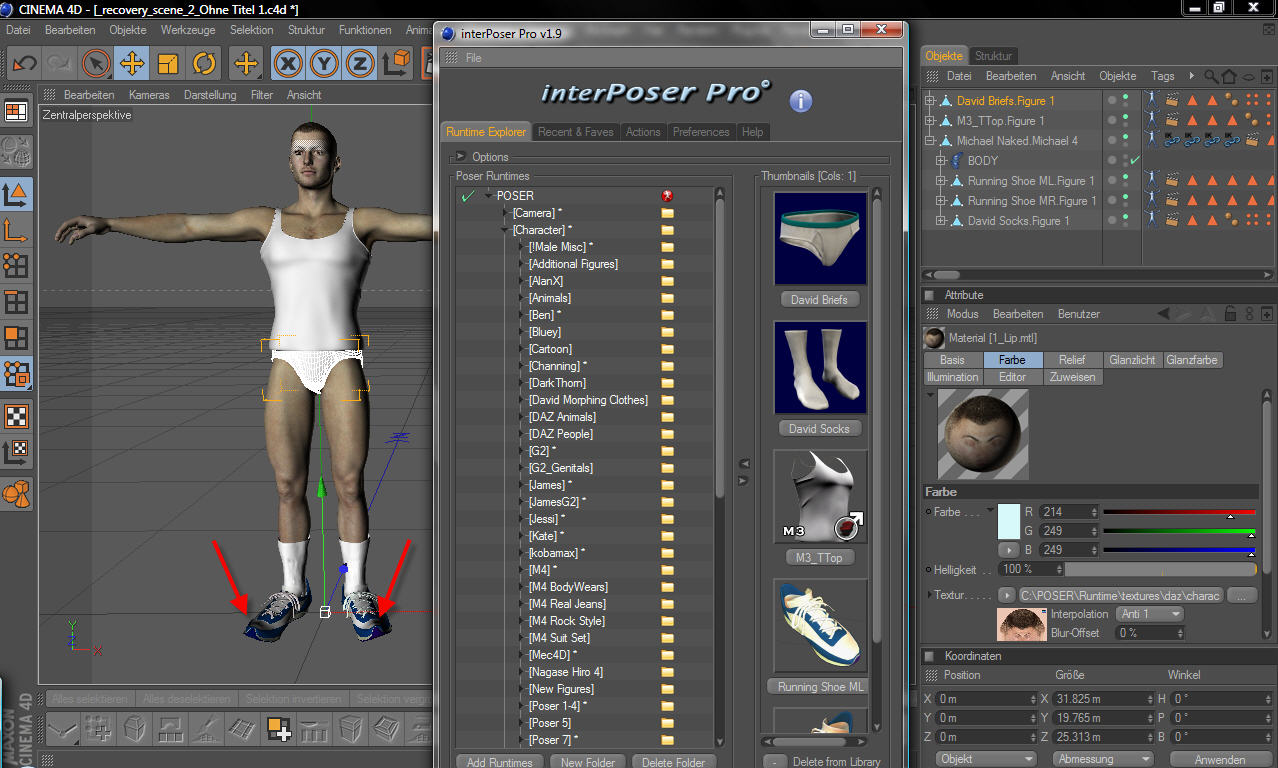The image size is (1278, 768).
Task: Open the Preferences tab in interPoser
Action: click(x=700, y=132)
